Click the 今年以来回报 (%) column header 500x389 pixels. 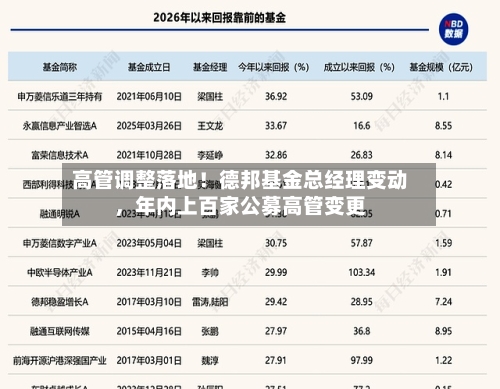point(273,67)
